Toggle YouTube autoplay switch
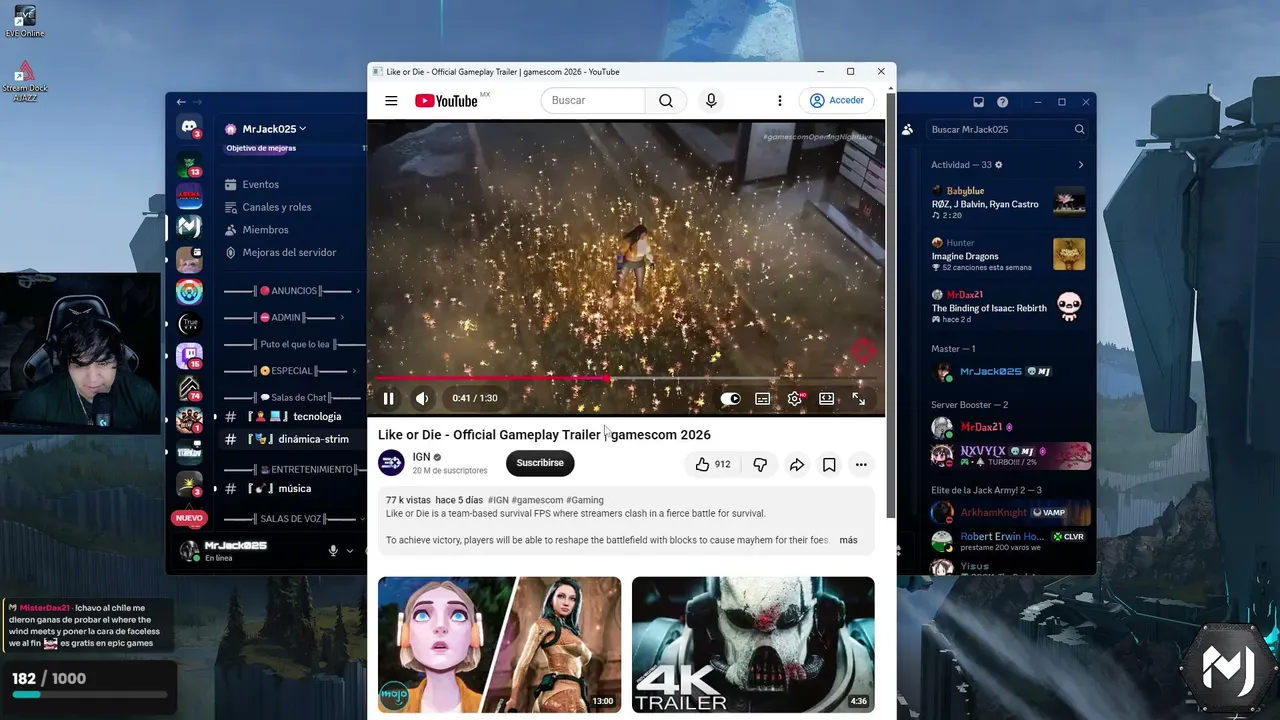1280x720 pixels. 731,398
